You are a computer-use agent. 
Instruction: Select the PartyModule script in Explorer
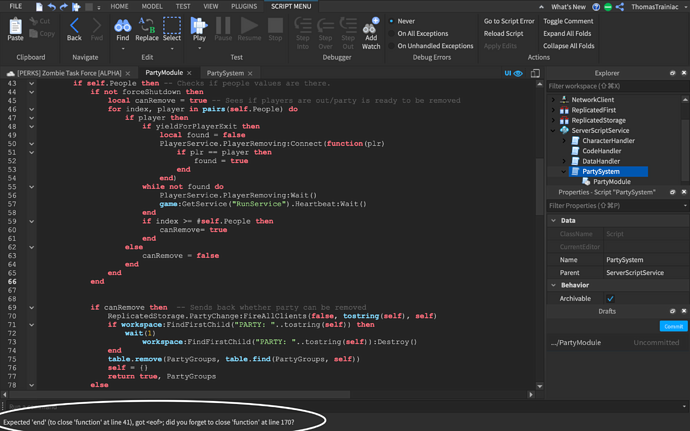click(x=611, y=182)
